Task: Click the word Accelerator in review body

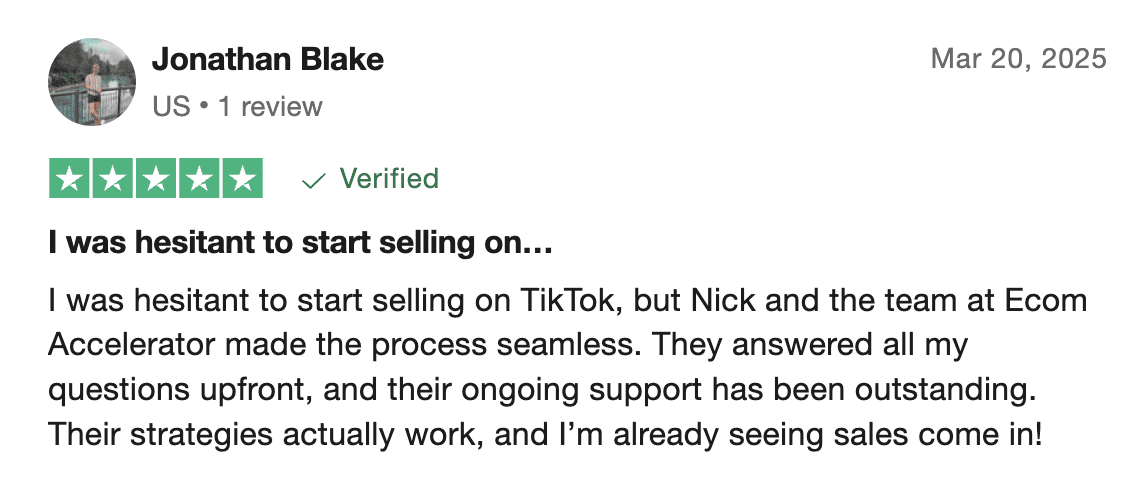Action: pos(130,345)
